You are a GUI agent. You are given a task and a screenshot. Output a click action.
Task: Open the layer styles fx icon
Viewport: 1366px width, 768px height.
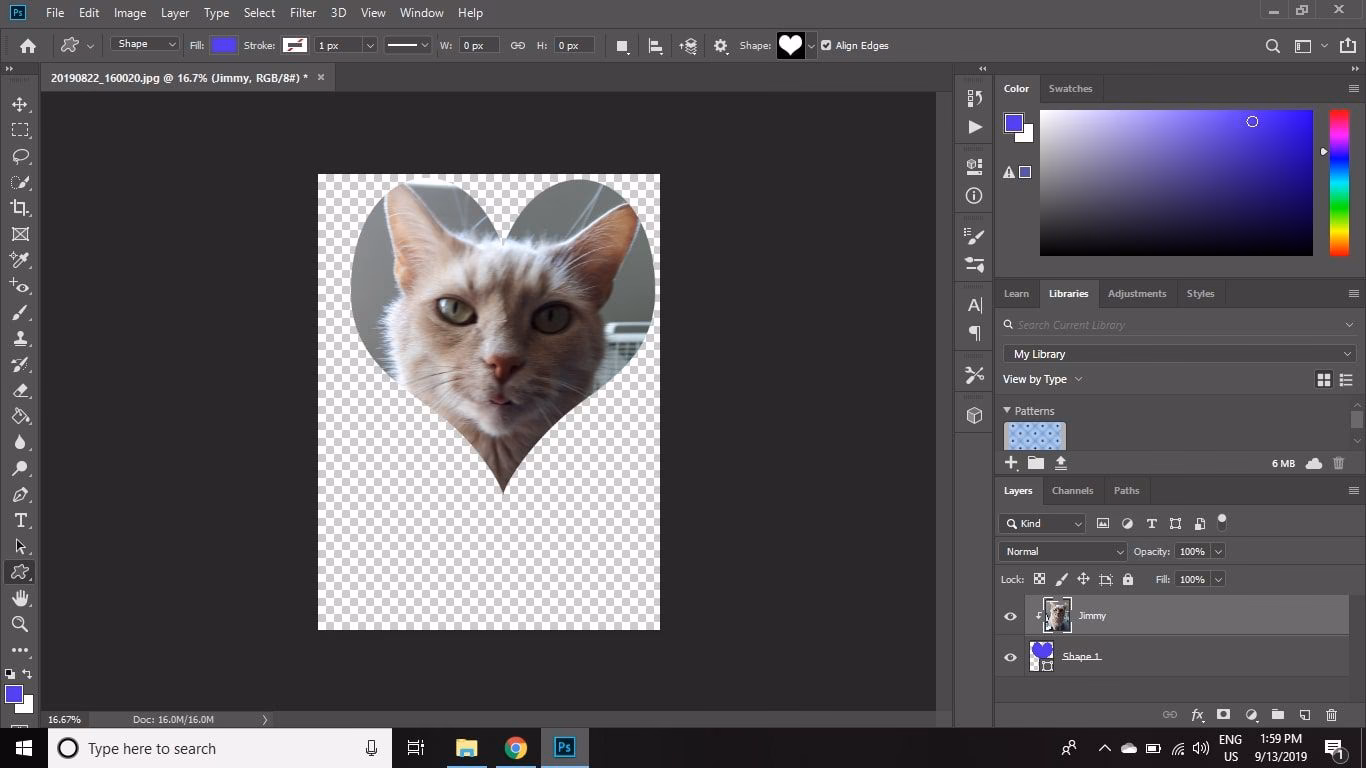point(1197,715)
